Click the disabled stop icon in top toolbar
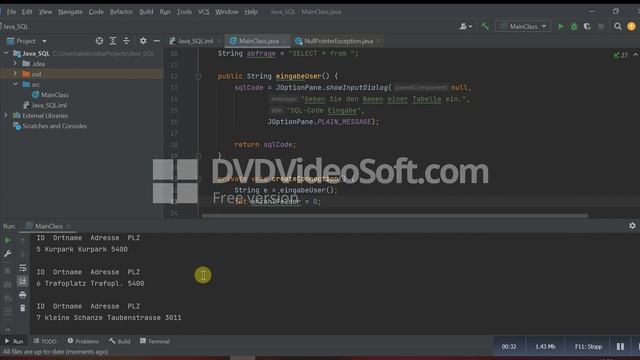640x360 pixels. (x=601, y=27)
